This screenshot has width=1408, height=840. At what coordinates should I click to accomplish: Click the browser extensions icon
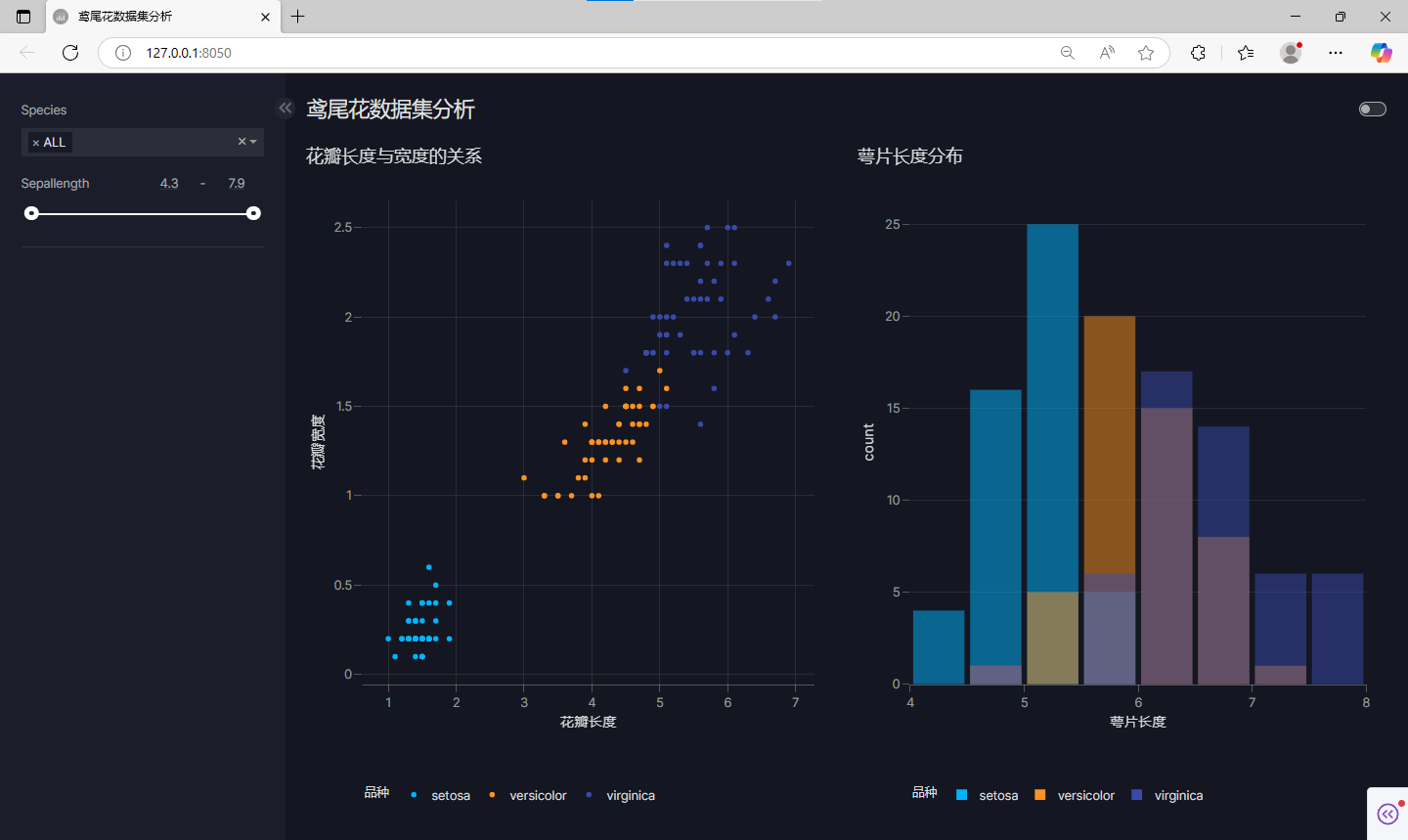(1197, 52)
